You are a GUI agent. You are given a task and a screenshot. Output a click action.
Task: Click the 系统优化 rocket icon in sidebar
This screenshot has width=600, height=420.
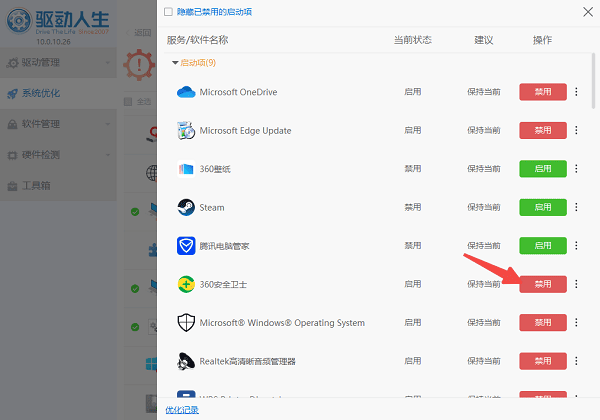tap(13, 94)
